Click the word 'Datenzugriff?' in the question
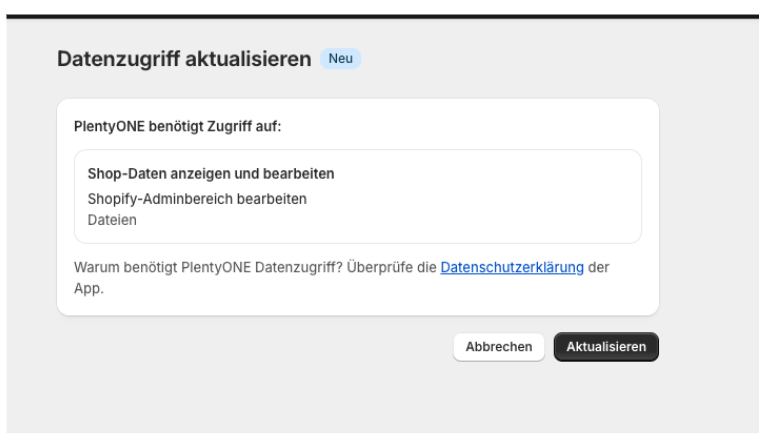This screenshot has height=443, width=766. pyautogui.click(x=305, y=269)
